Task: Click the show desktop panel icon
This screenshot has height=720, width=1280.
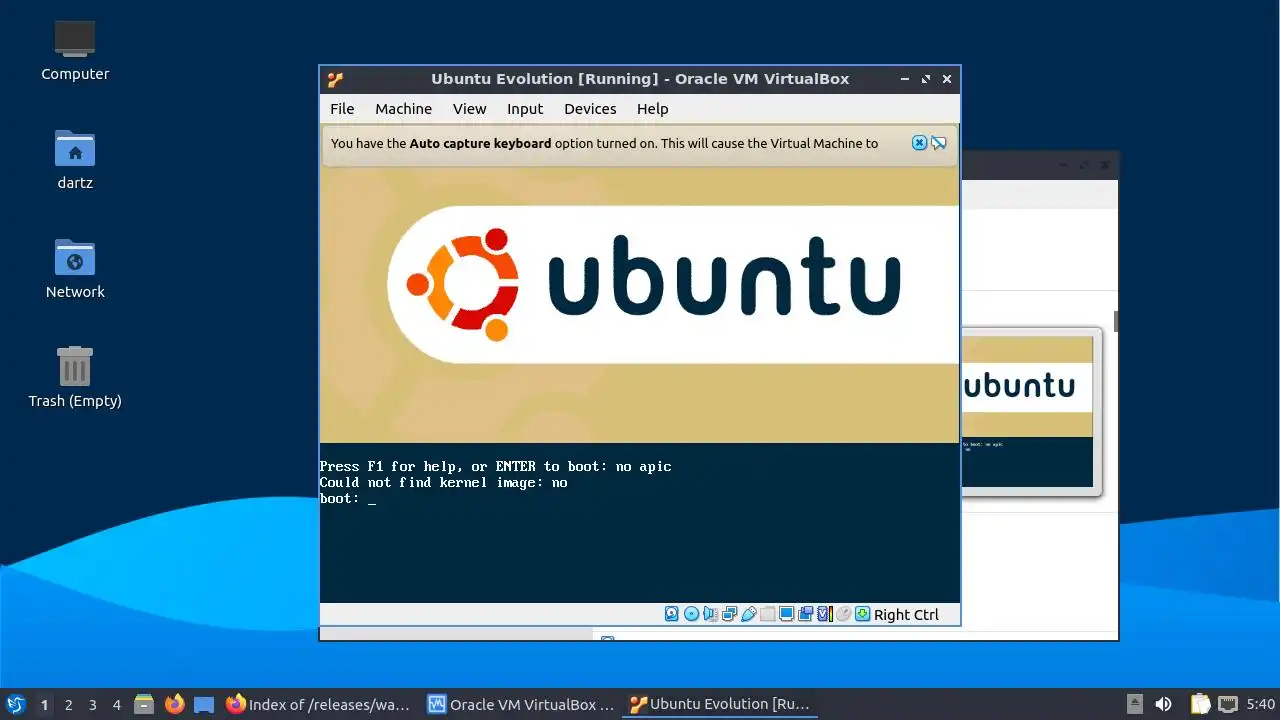Action: click(x=204, y=704)
